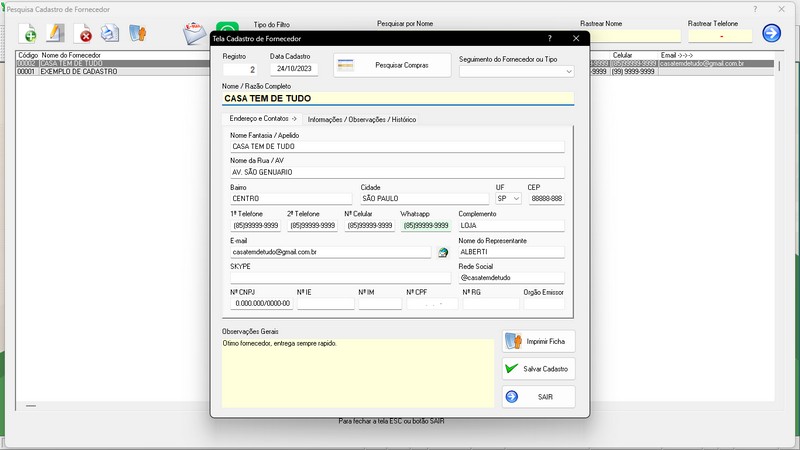Viewport: 800px width, 450px height.
Task: Click help question mark on supplier dialog
Action: point(549,38)
